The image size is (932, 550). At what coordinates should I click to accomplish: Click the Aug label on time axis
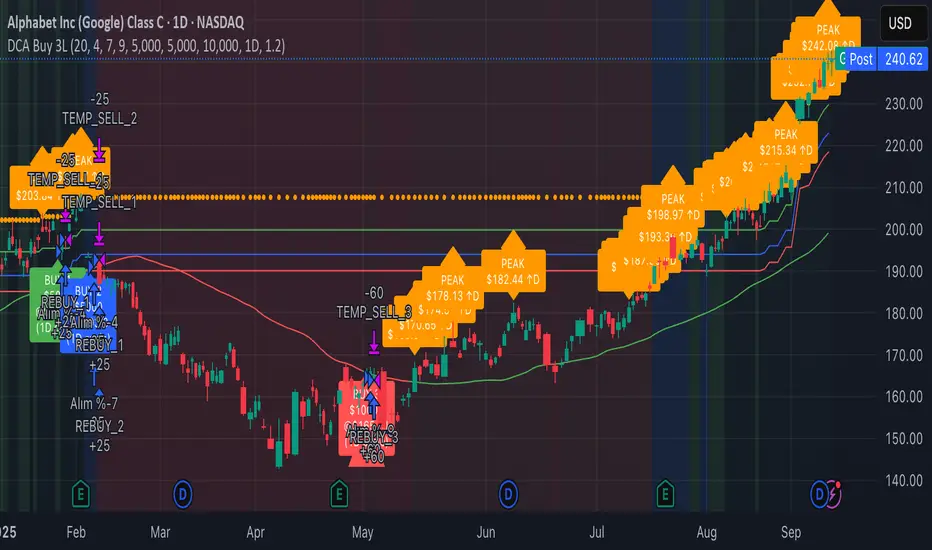(706, 532)
